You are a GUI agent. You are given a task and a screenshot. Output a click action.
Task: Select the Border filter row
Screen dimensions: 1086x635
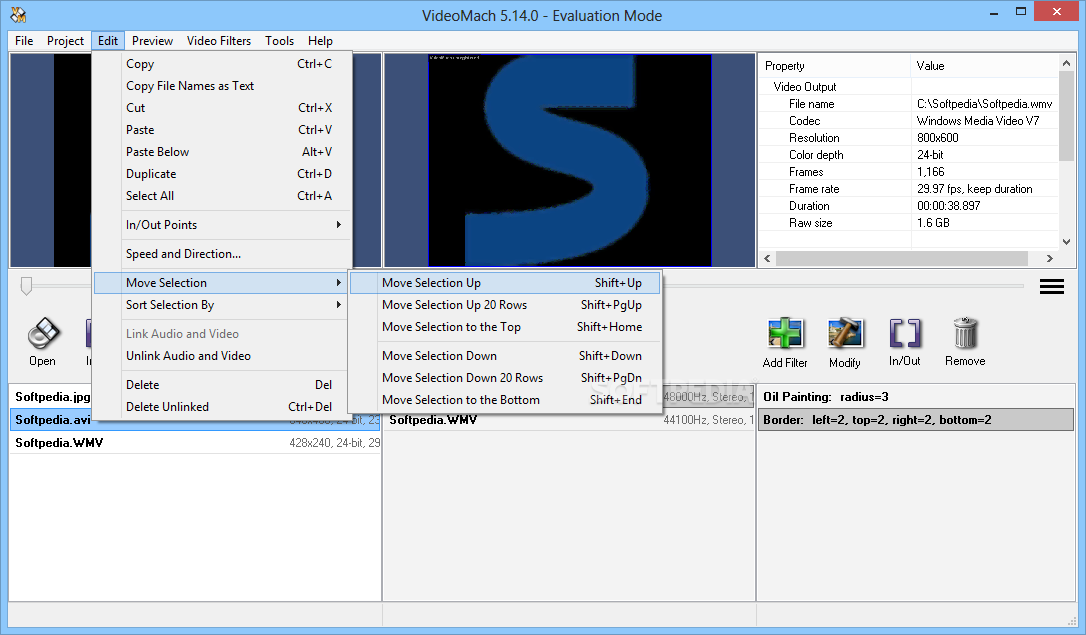[916, 420]
